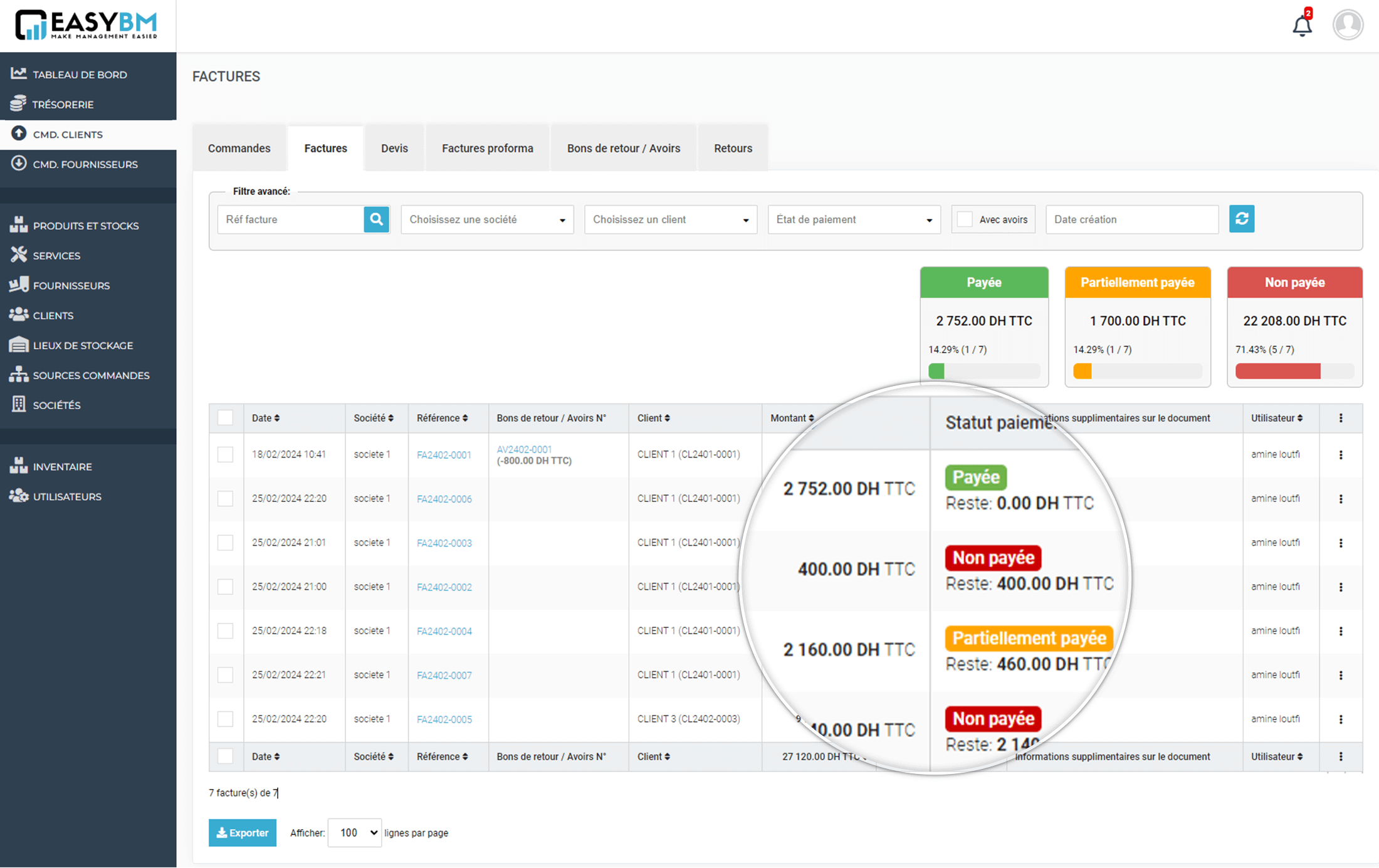The image size is (1379, 868).
Task: Sort table by Client column header
Action: [x=653, y=418]
